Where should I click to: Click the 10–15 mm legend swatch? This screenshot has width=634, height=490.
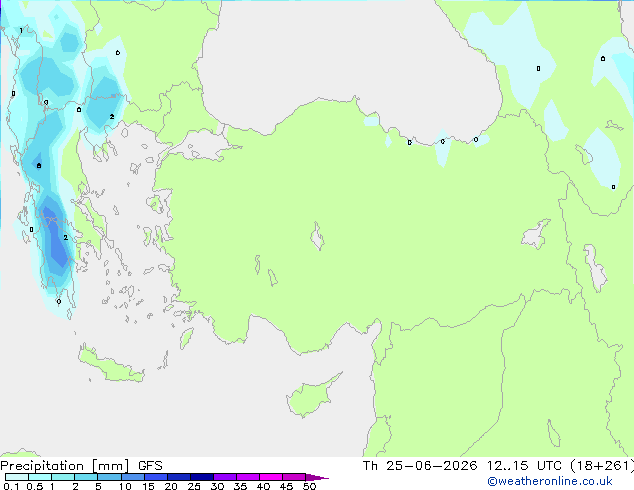132,477
